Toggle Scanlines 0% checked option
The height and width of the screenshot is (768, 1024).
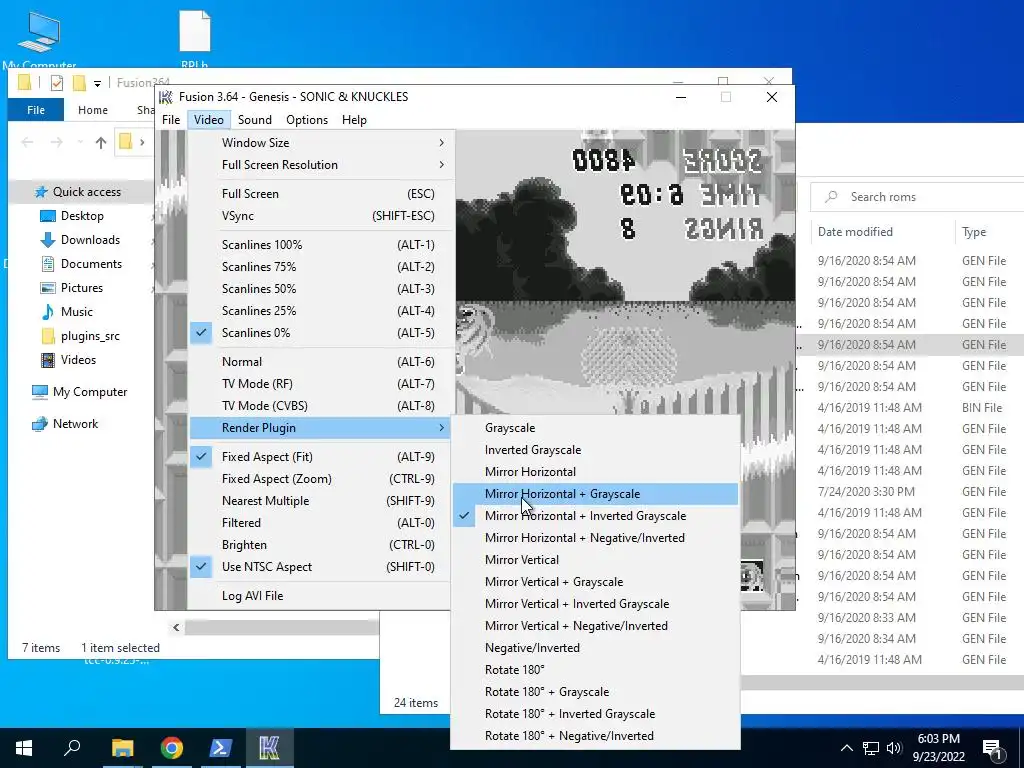320,333
